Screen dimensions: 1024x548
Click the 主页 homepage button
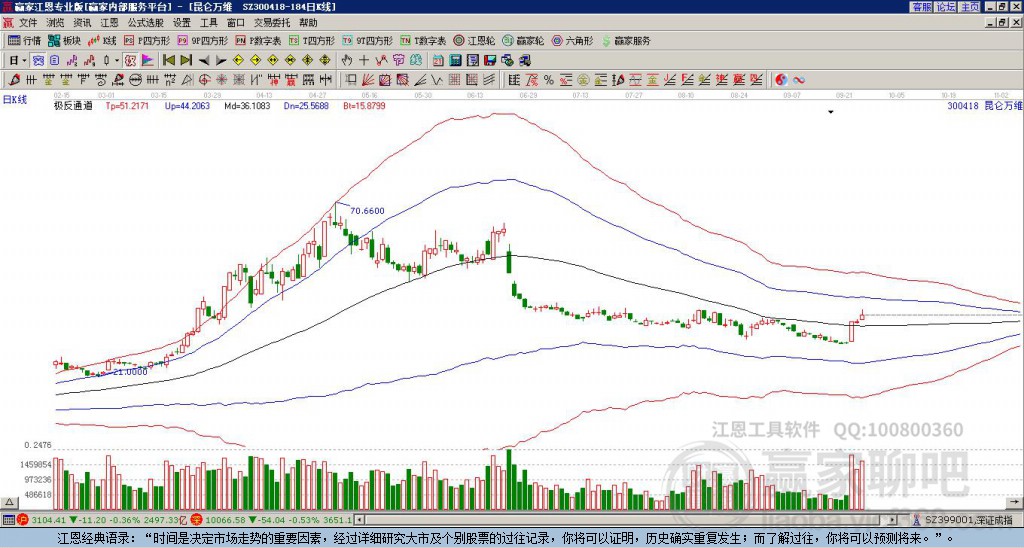(x=970, y=7)
